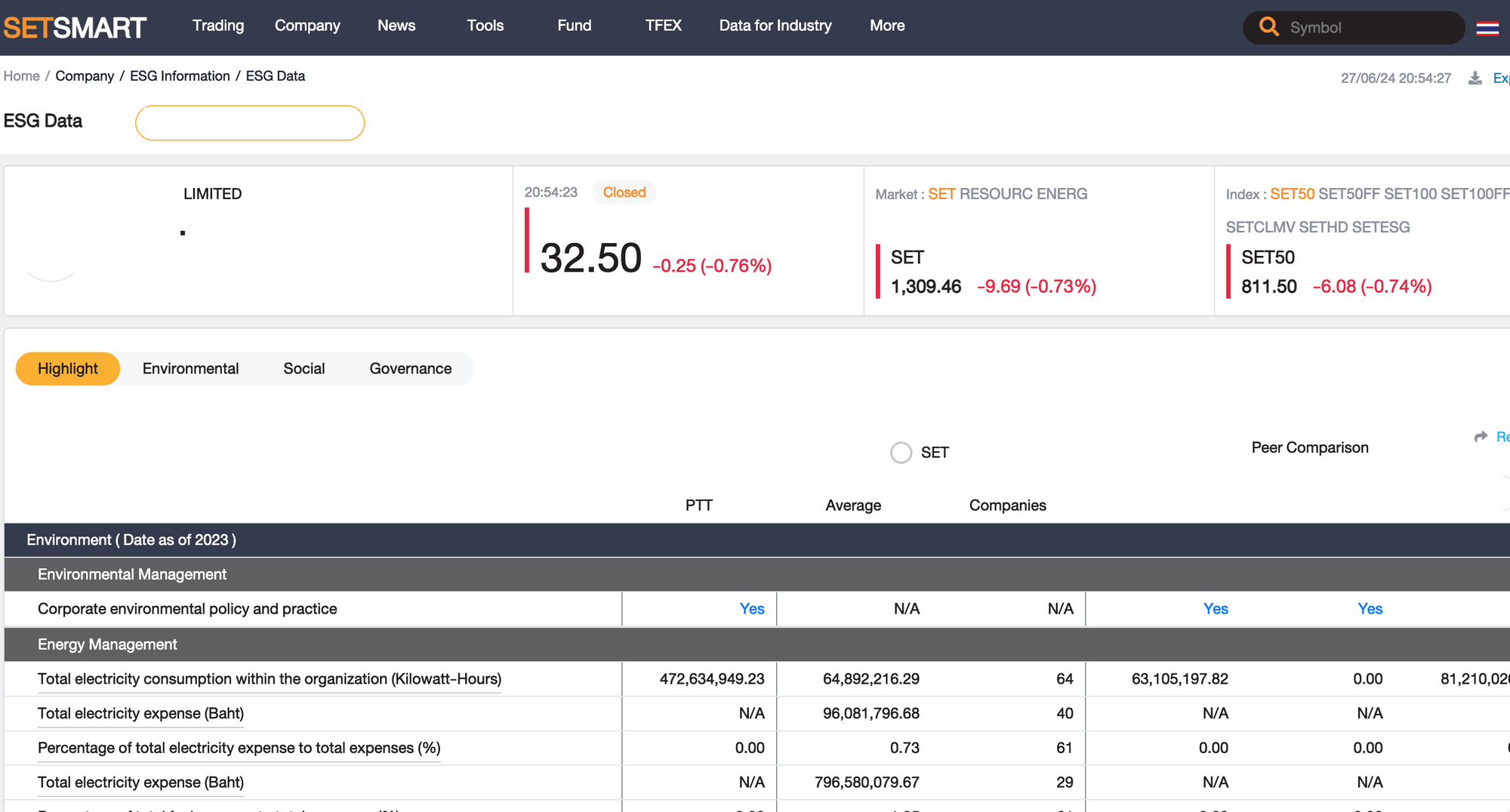
Task: Click the Peer Comparison heading
Action: pyautogui.click(x=1310, y=448)
